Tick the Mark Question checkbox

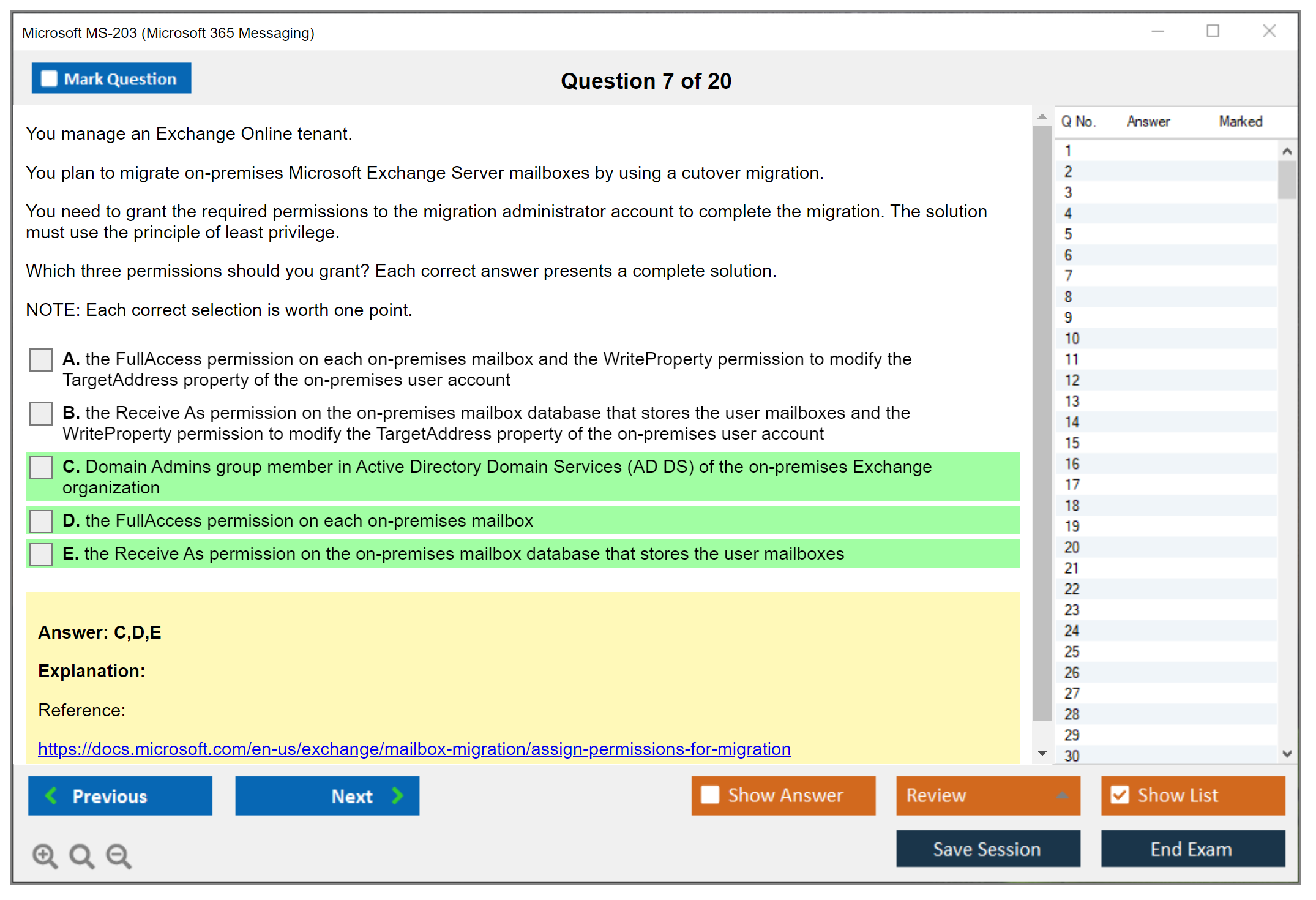[x=49, y=79]
